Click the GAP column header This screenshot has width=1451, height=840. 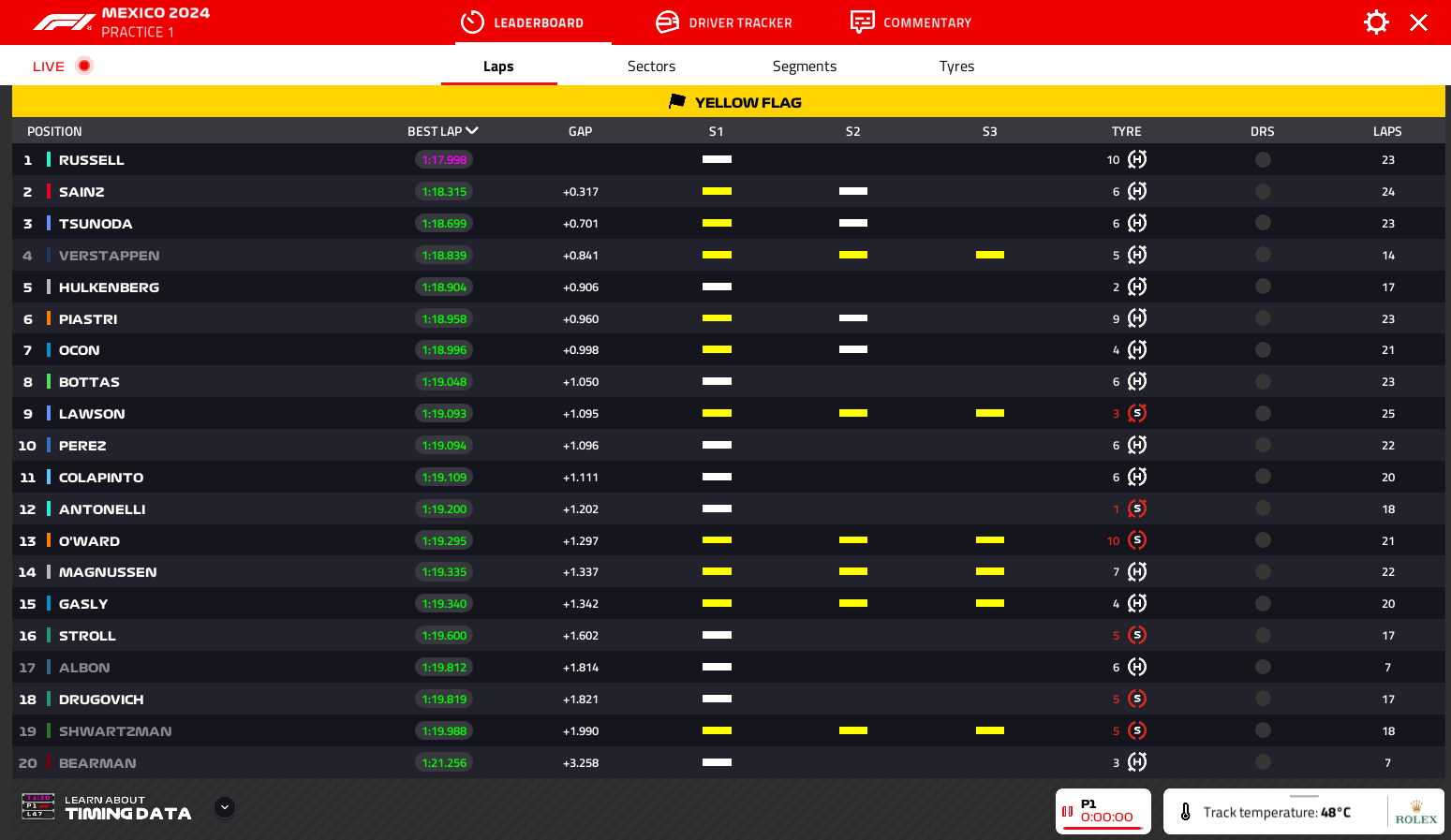pos(581,131)
